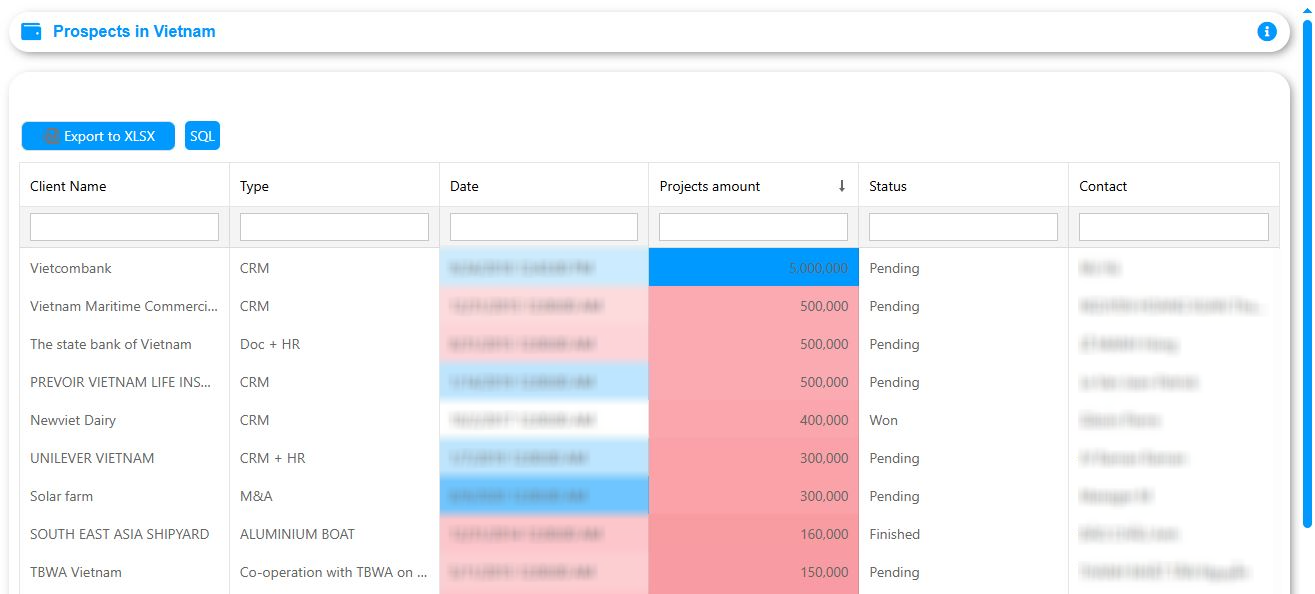Click the ALUMINIUM BOAT type cell
This screenshot has height=594, width=1315.
[335, 534]
